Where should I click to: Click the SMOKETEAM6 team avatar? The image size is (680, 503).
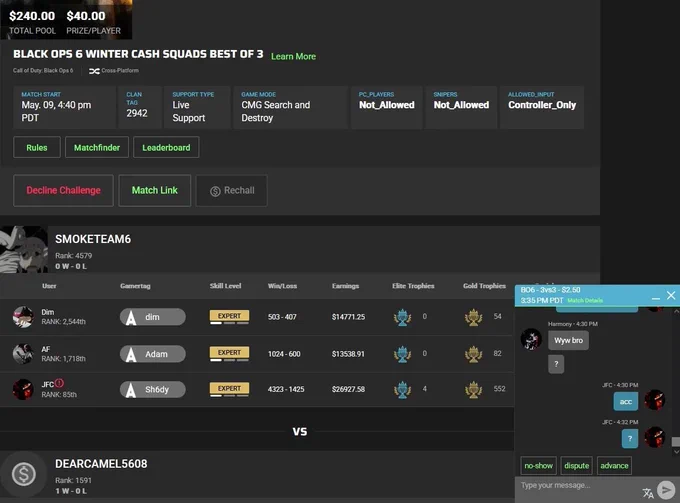click(24, 249)
